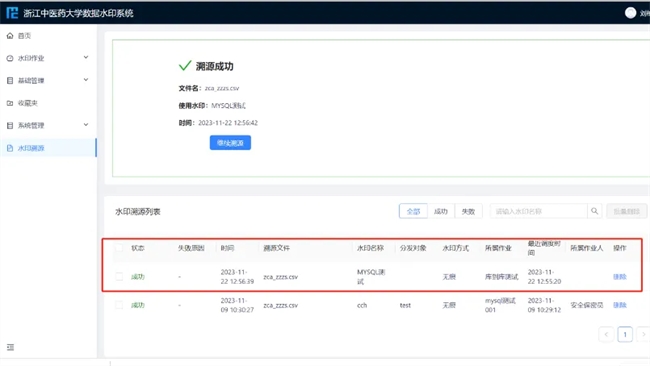Click the 基础管理 sidebar icon
The height and width of the screenshot is (366, 650).
point(10,80)
